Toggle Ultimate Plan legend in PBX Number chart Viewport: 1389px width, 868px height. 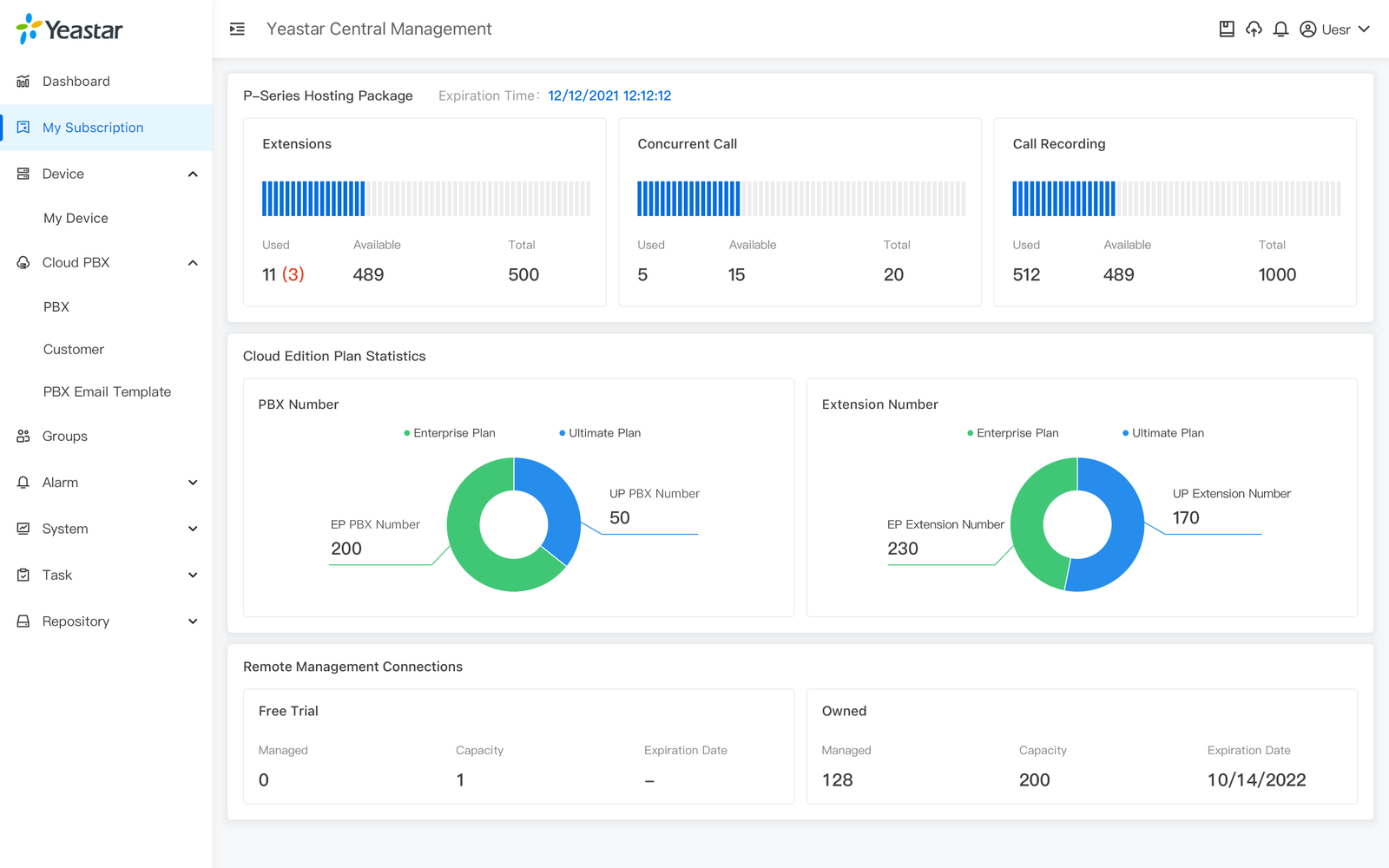(x=600, y=433)
